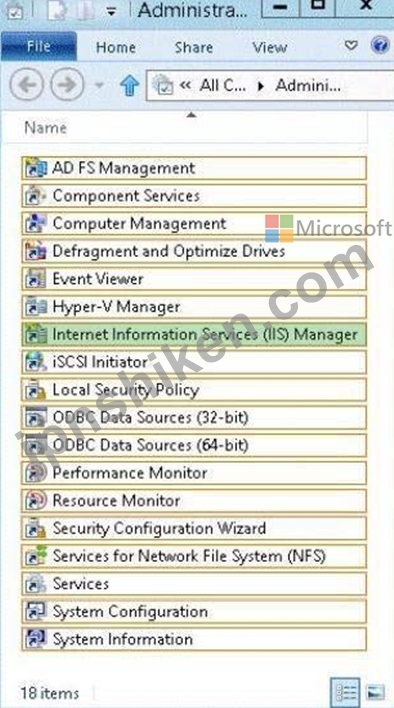Select the iSCSI Initiator icon
Viewport: 394px width, 708px height.
[35, 362]
